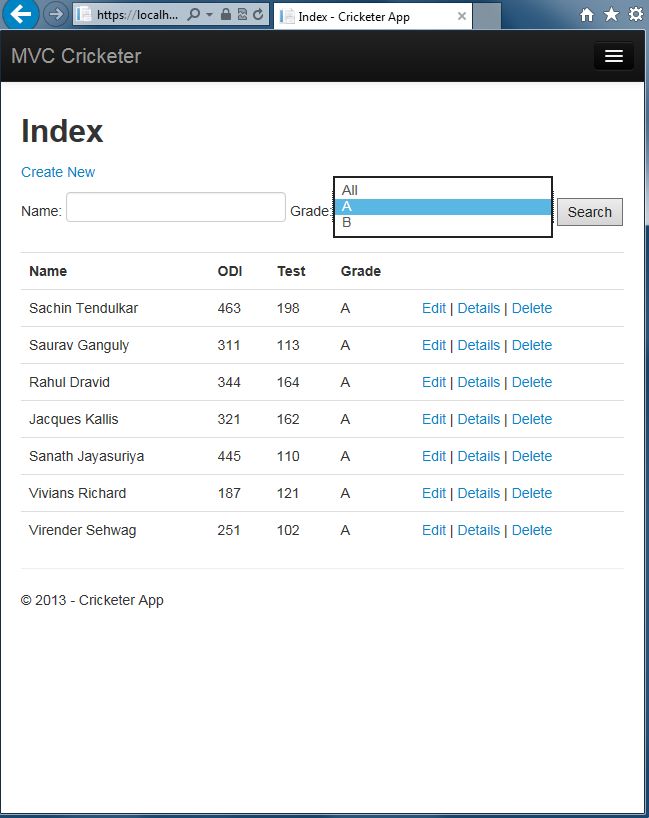649x818 pixels.
Task: Open the Create New link
Action: click(x=58, y=172)
